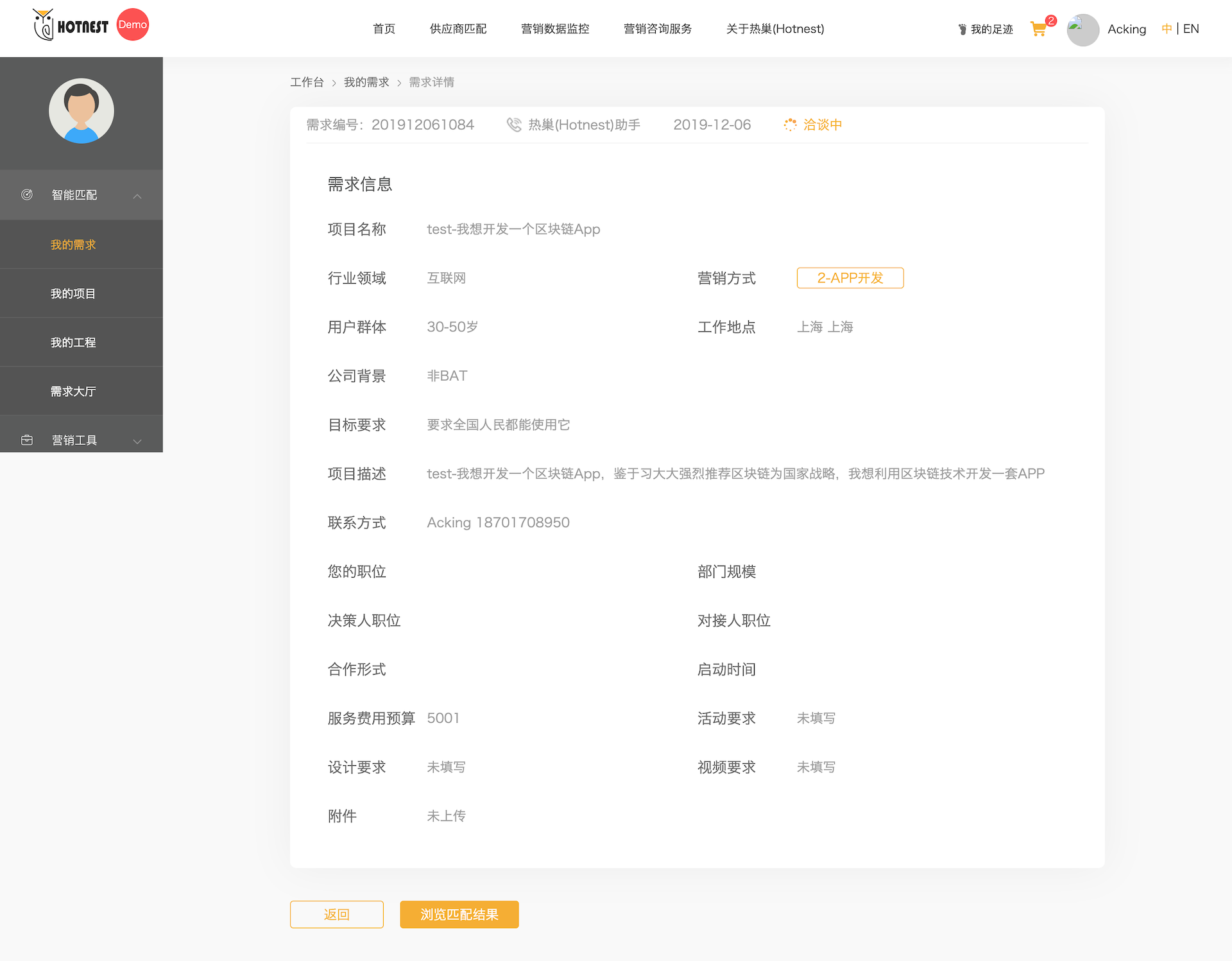Click the 智能匹配 target icon in sidebar
Image resolution: width=1232 pixels, height=961 pixels.
click(x=27, y=195)
